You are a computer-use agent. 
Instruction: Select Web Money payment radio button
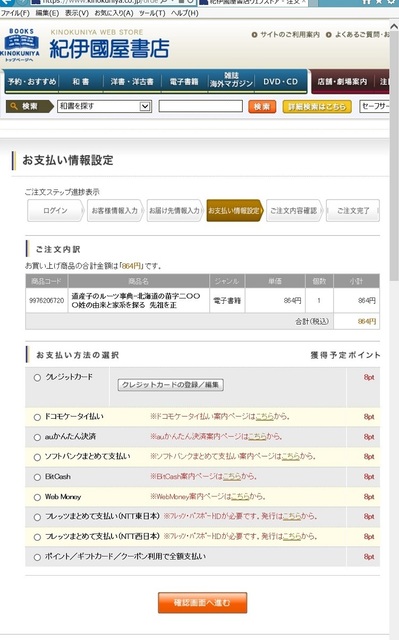pyautogui.click(x=37, y=498)
